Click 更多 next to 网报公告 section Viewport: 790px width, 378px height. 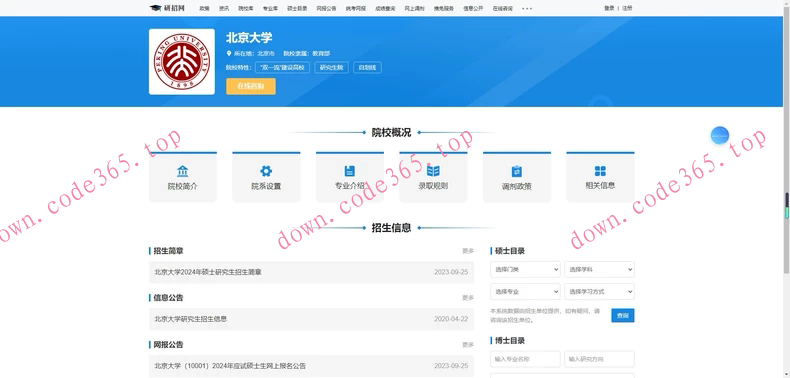point(468,345)
